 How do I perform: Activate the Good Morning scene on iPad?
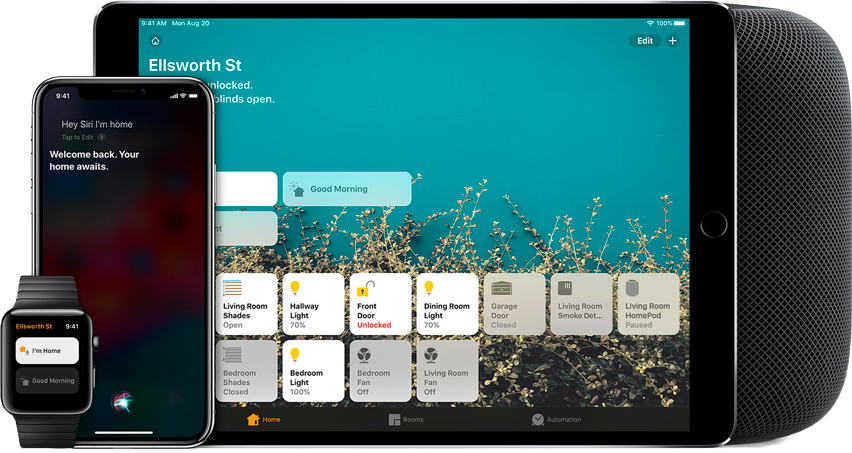pos(347,189)
